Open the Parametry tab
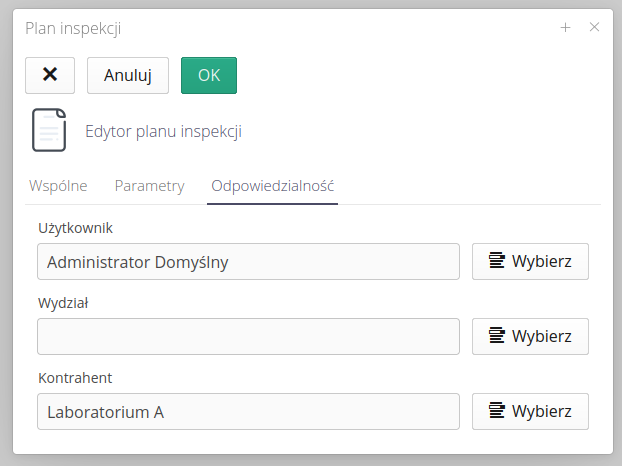This screenshot has height=466, width=622. tap(150, 186)
